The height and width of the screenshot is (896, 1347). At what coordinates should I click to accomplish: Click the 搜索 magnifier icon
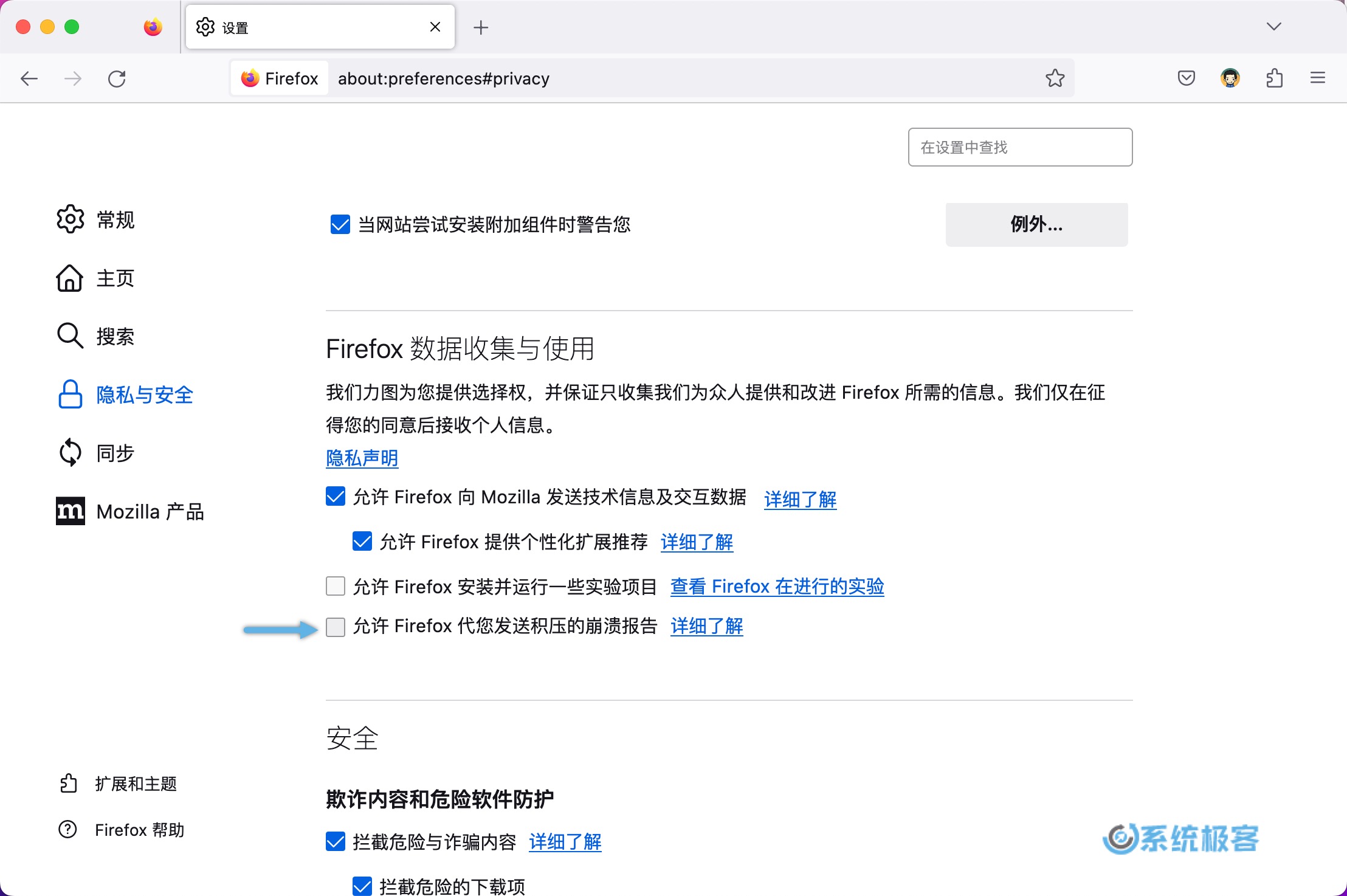click(x=70, y=336)
